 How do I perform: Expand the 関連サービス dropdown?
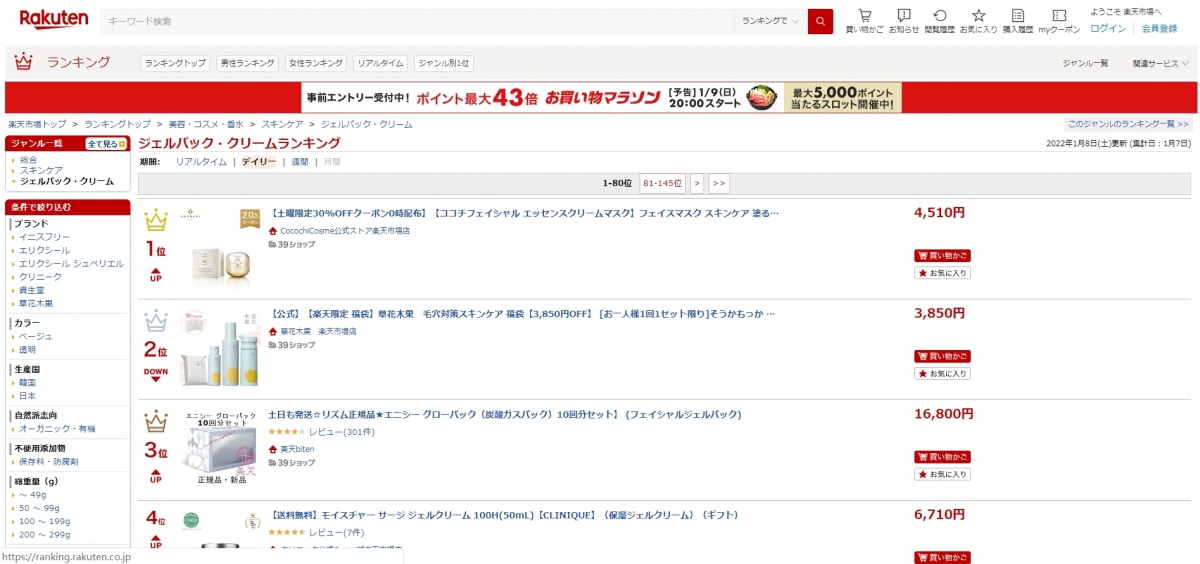1159,63
